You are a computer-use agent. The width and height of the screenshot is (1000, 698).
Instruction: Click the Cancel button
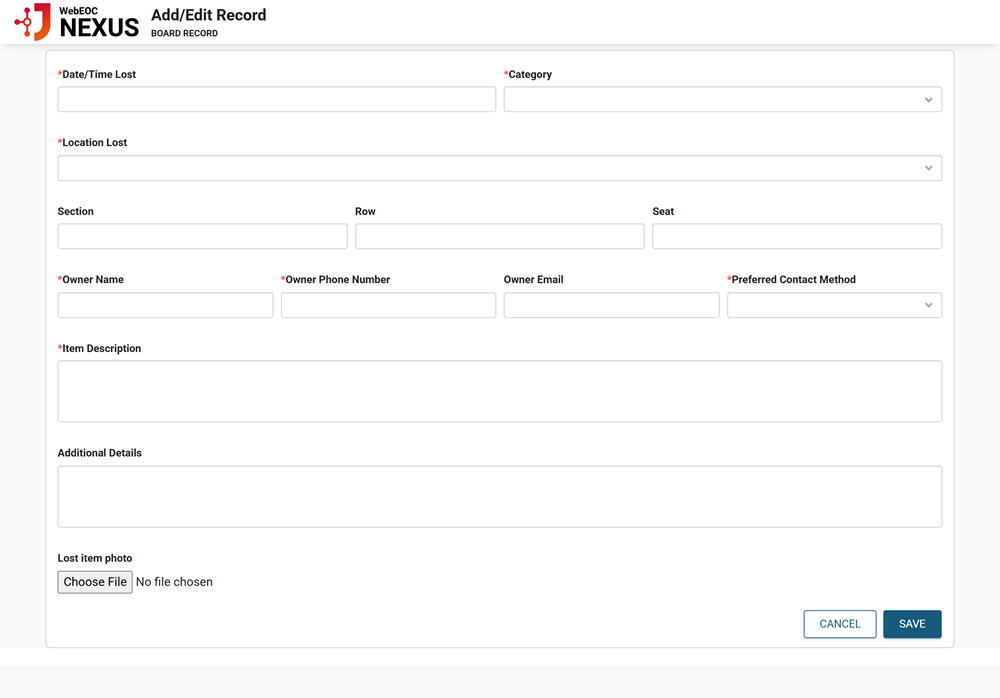839,624
